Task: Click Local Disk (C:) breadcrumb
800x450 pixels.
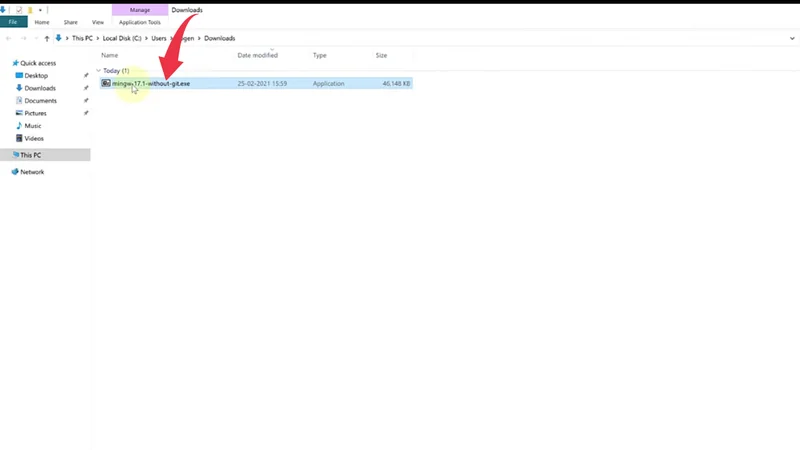Action: point(124,38)
